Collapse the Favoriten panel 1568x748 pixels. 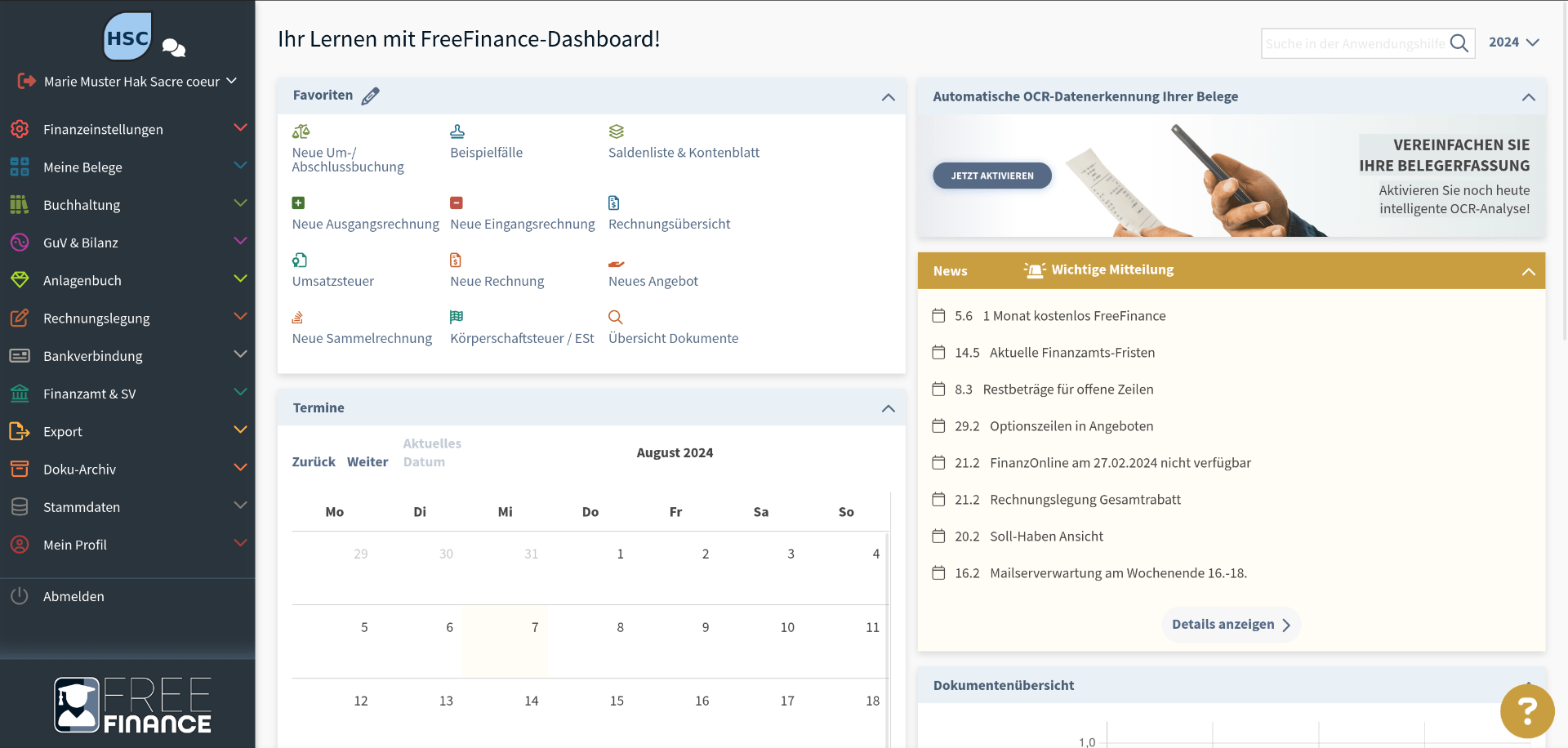[889, 97]
